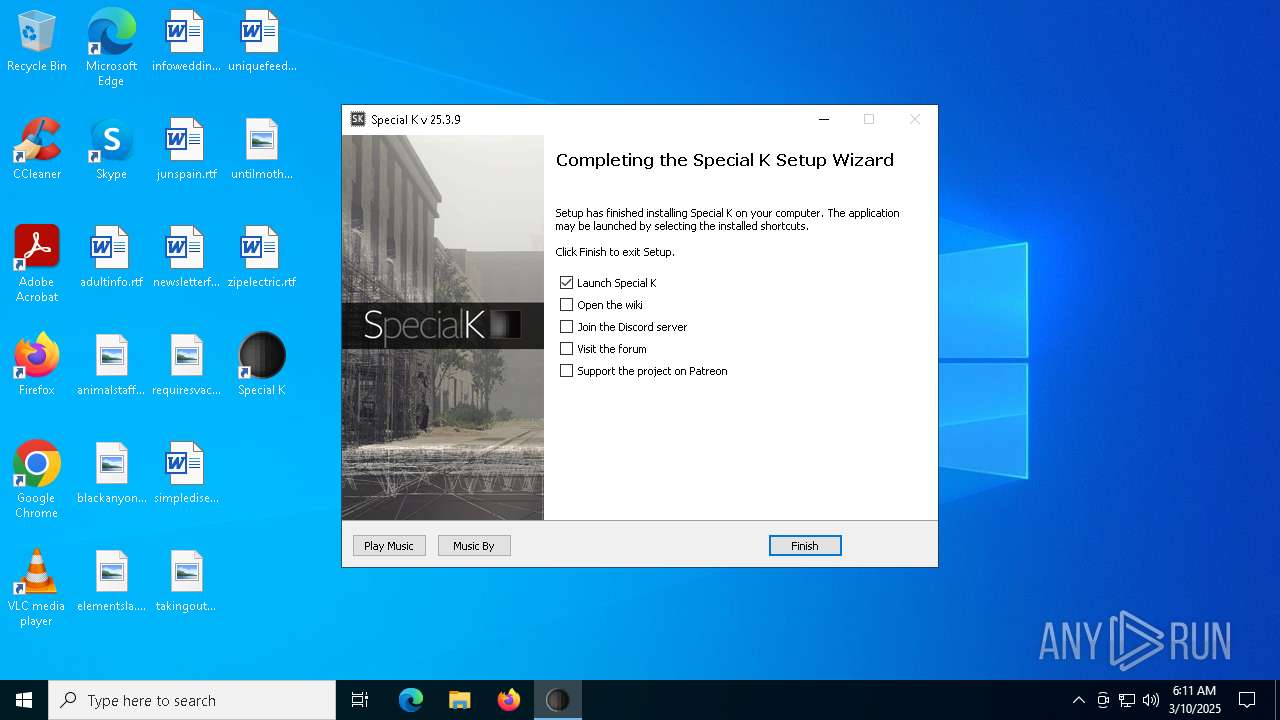Open the Special K desktop shortcut
This screenshot has width=1280, height=720.
pyautogui.click(x=262, y=366)
